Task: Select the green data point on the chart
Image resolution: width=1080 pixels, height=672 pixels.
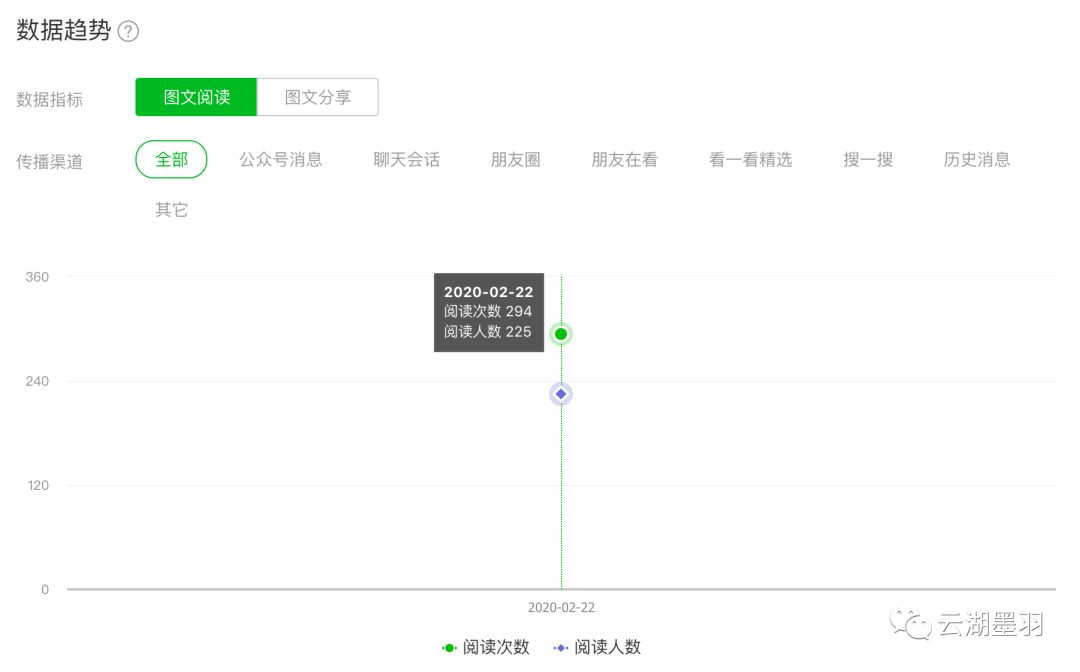Action: (560, 334)
